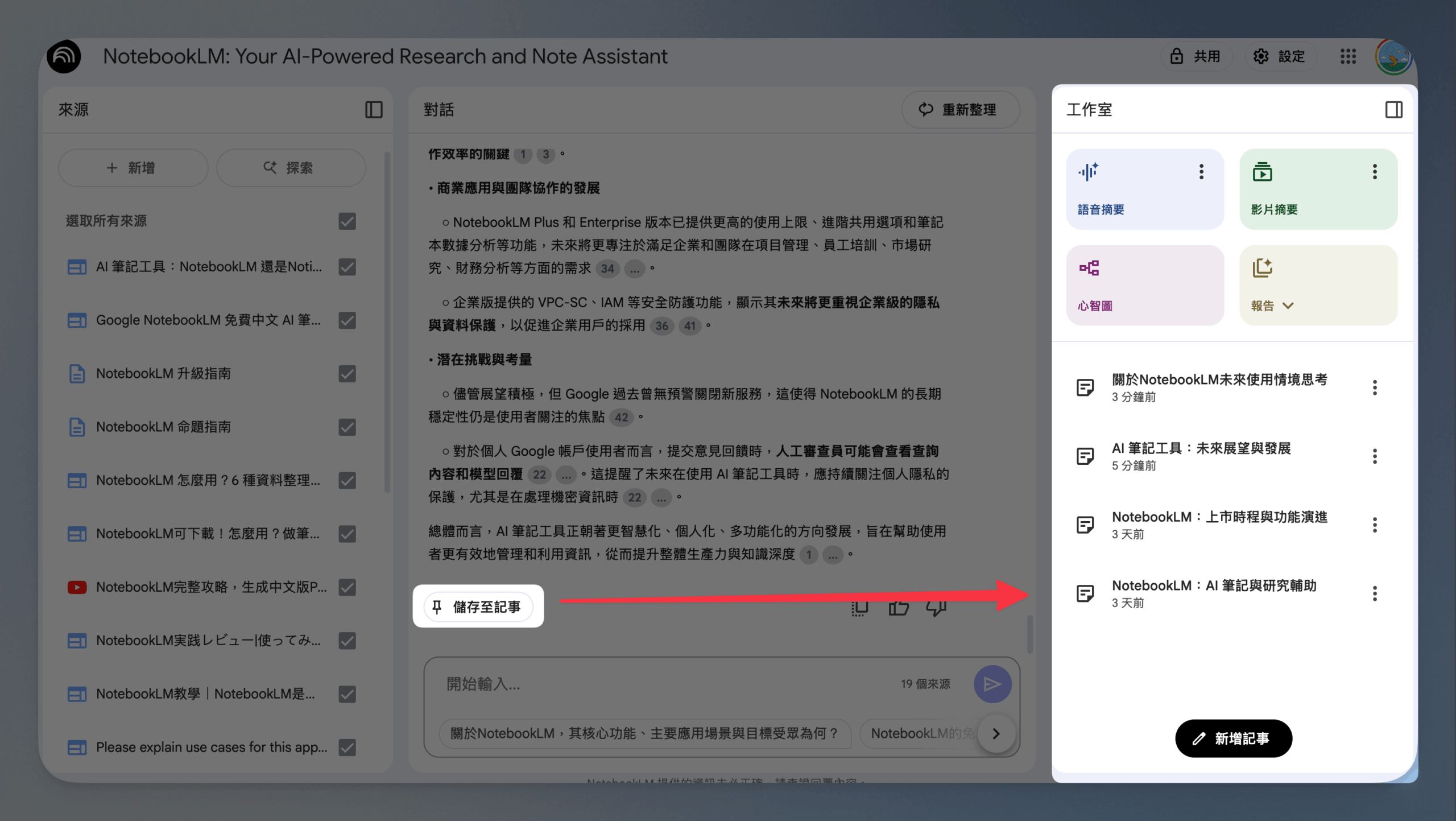Open more options for AI 筆記工具 note
The height and width of the screenshot is (821, 1456).
click(x=1375, y=456)
